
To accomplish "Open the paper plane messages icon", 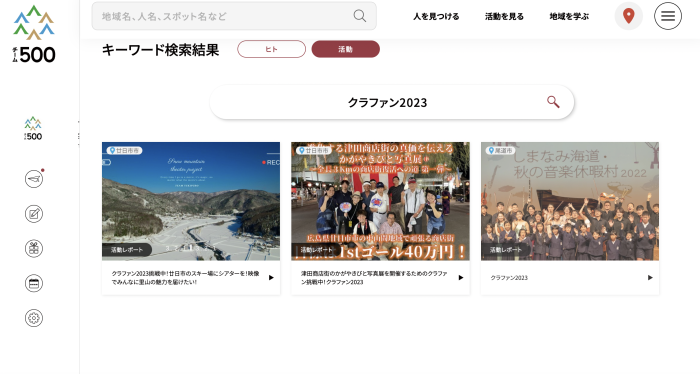I will [34, 179].
